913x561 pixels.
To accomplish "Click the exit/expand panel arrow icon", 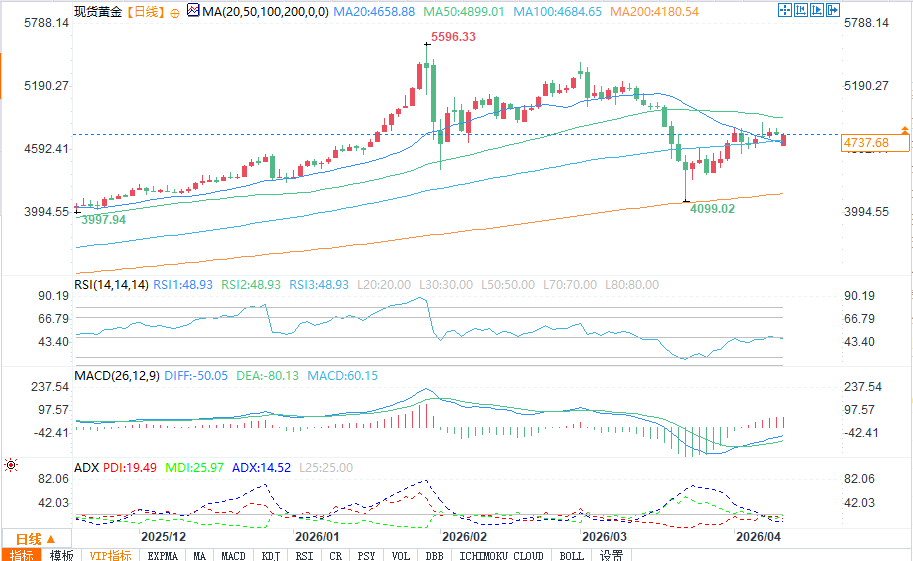I will click(x=833, y=10).
